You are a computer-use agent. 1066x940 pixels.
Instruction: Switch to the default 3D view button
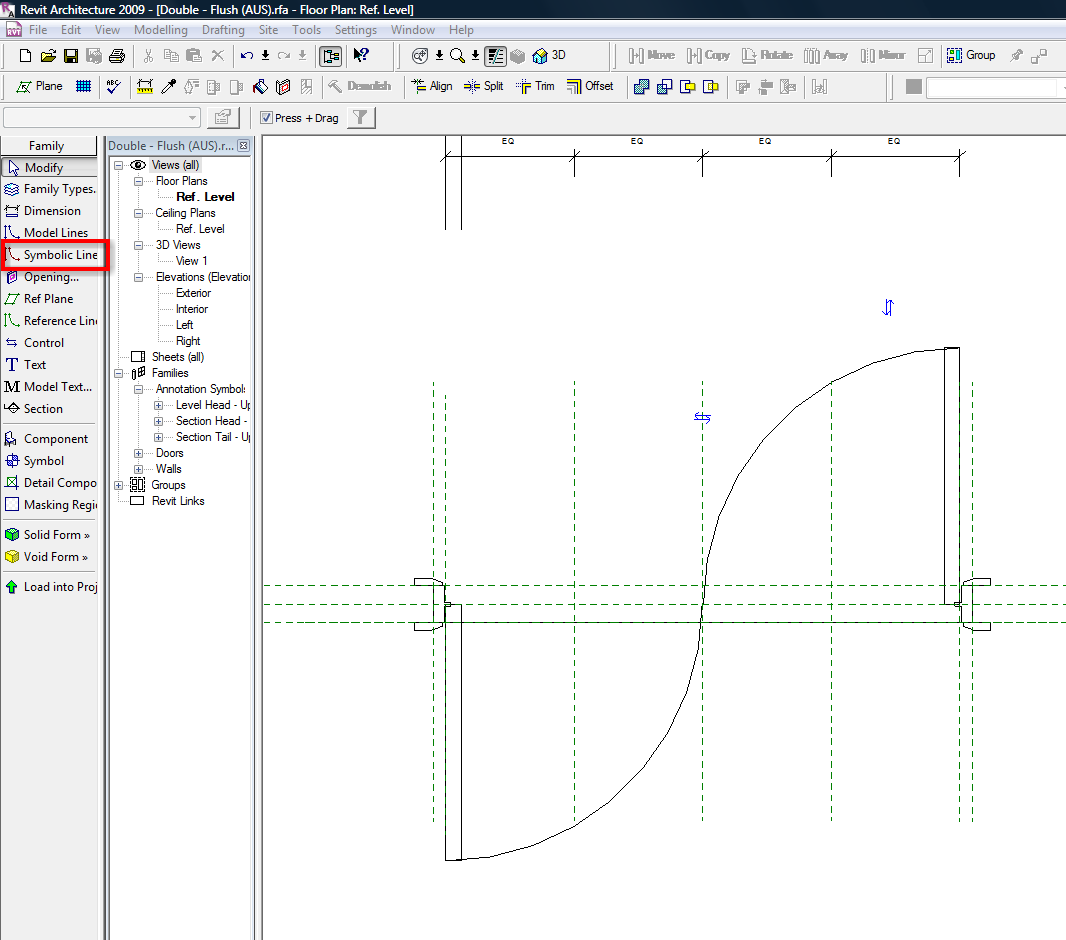click(549, 56)
